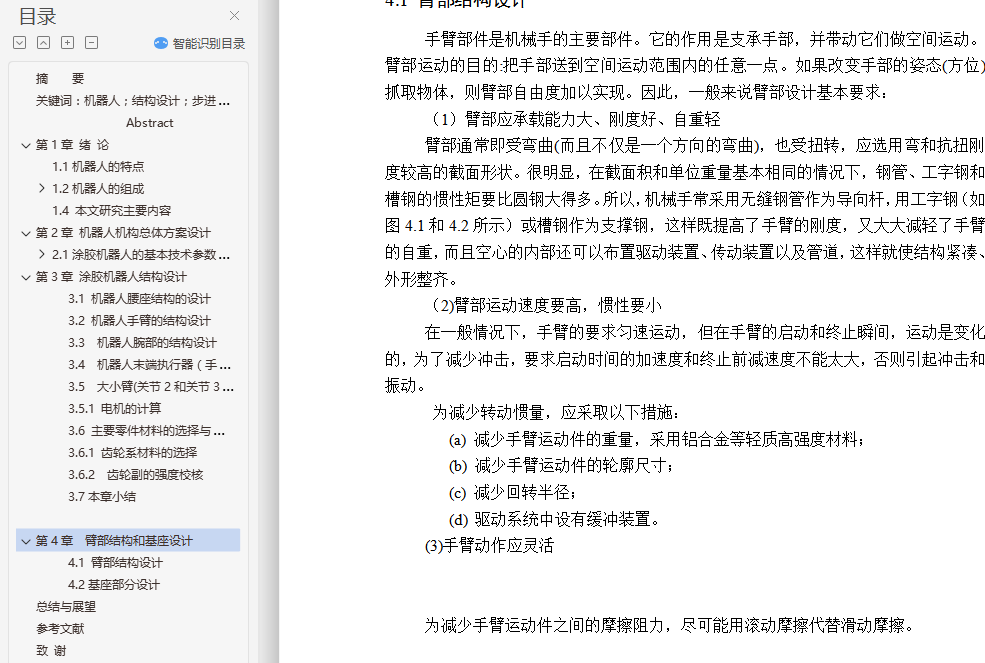Screen dimensions: 985x663
Task: Click sentence about 滚动摩擦代替滑动摩擦
Action: point(669,625)
